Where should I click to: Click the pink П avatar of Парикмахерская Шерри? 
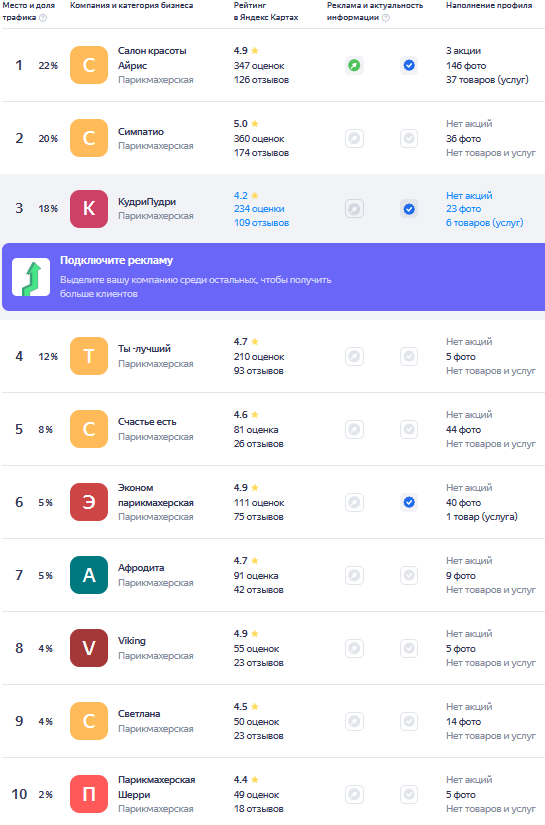[x=89, y=794]
